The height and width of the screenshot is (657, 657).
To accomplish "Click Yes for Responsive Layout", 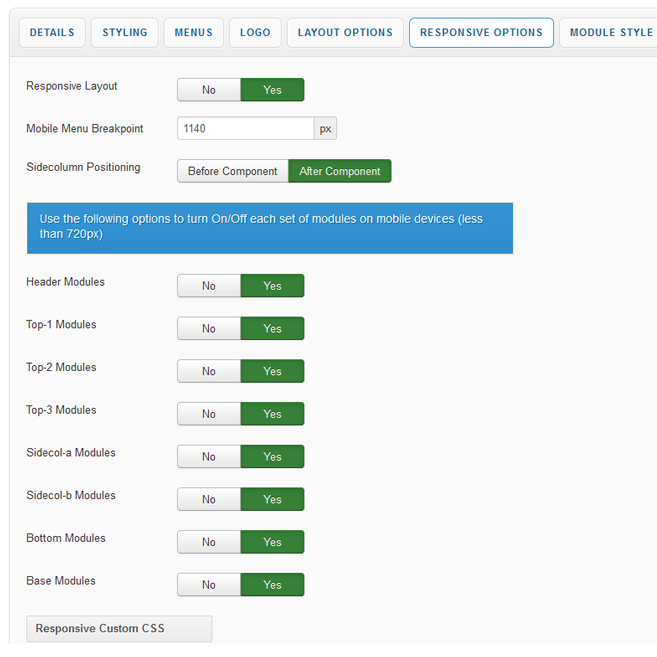I will point(272,90).
